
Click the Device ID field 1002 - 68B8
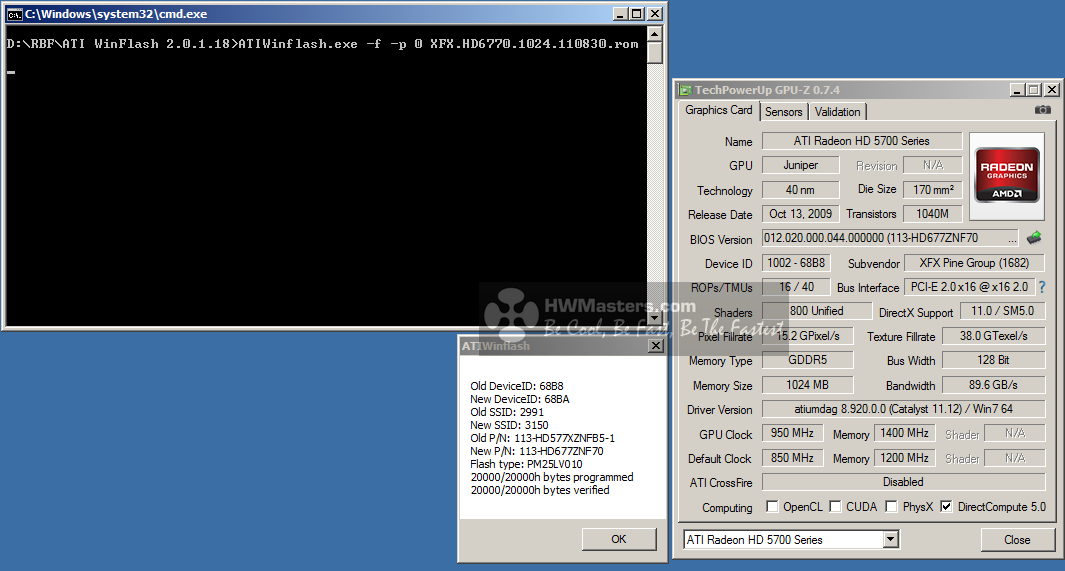[x=796, y=263]
